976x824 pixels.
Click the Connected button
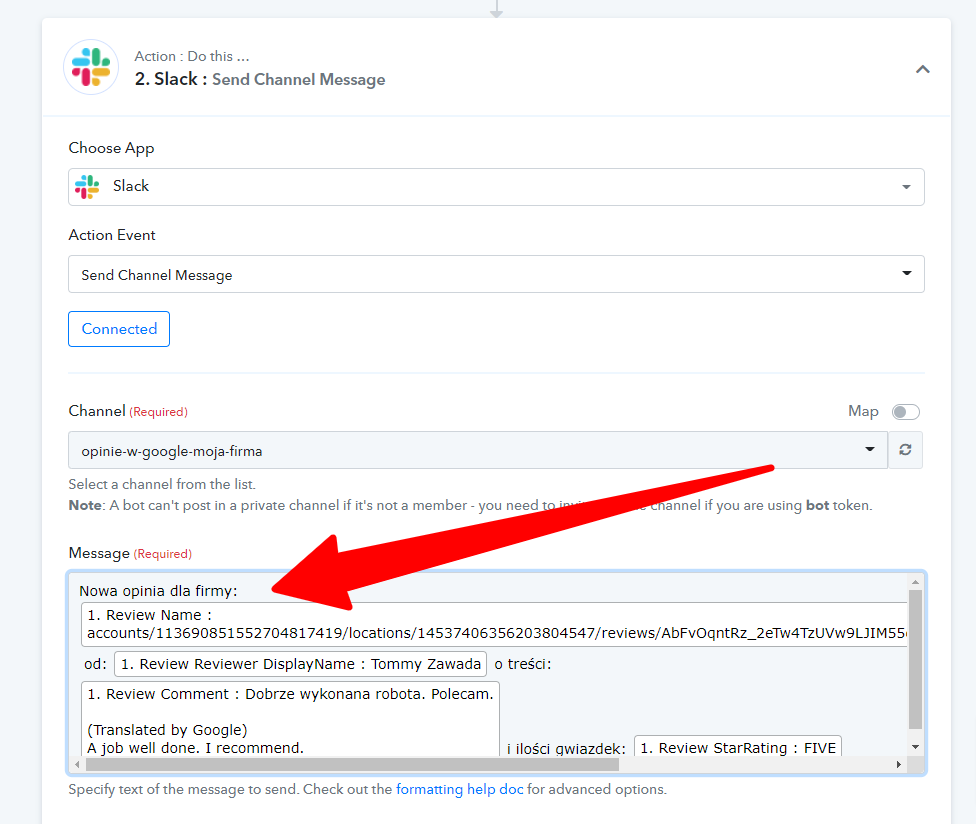click(x=119, y=329)
